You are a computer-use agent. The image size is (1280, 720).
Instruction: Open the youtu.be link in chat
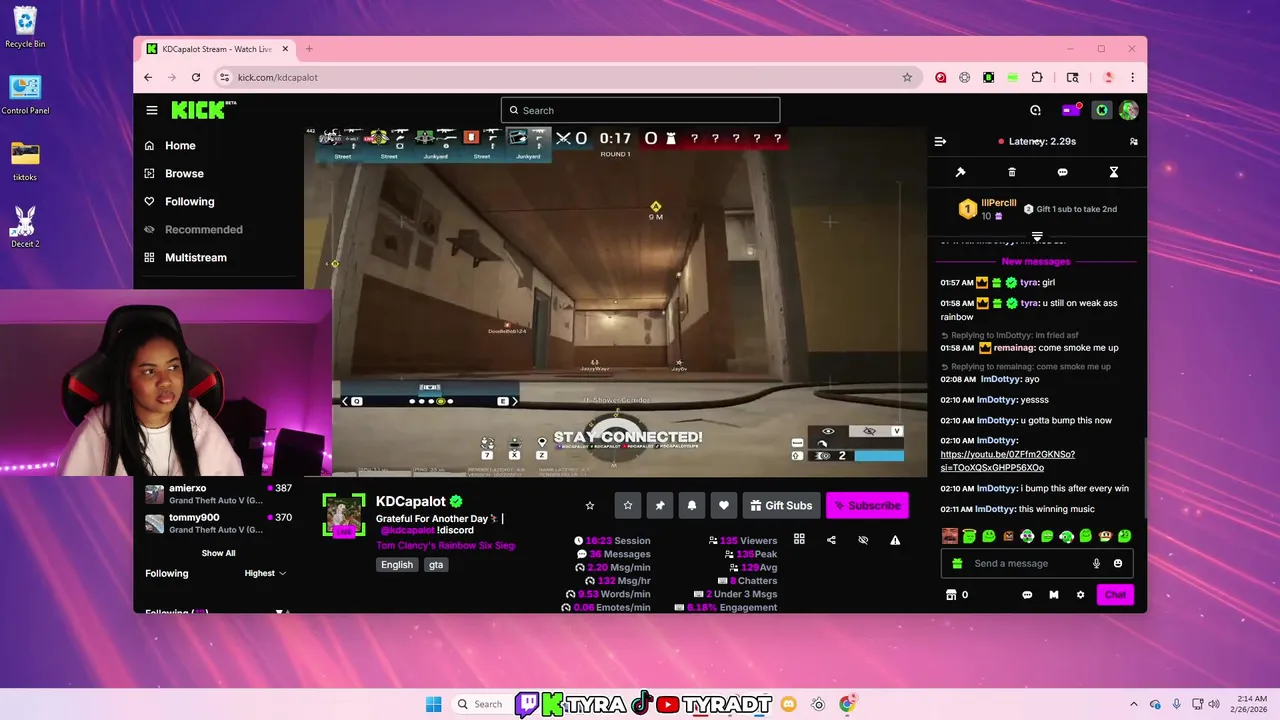(x=1008, y=461)
